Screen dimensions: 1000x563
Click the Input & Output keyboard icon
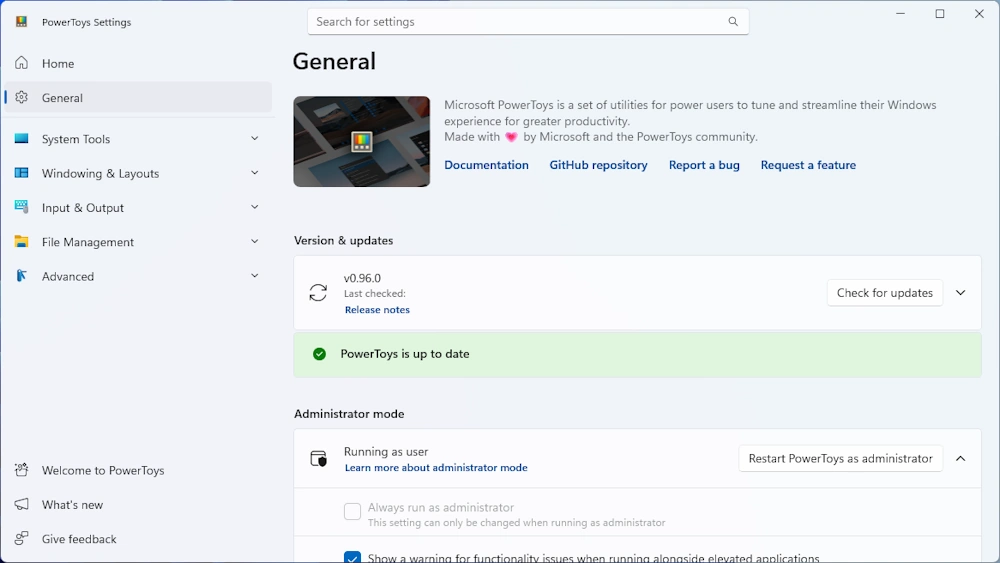[21, 207]
